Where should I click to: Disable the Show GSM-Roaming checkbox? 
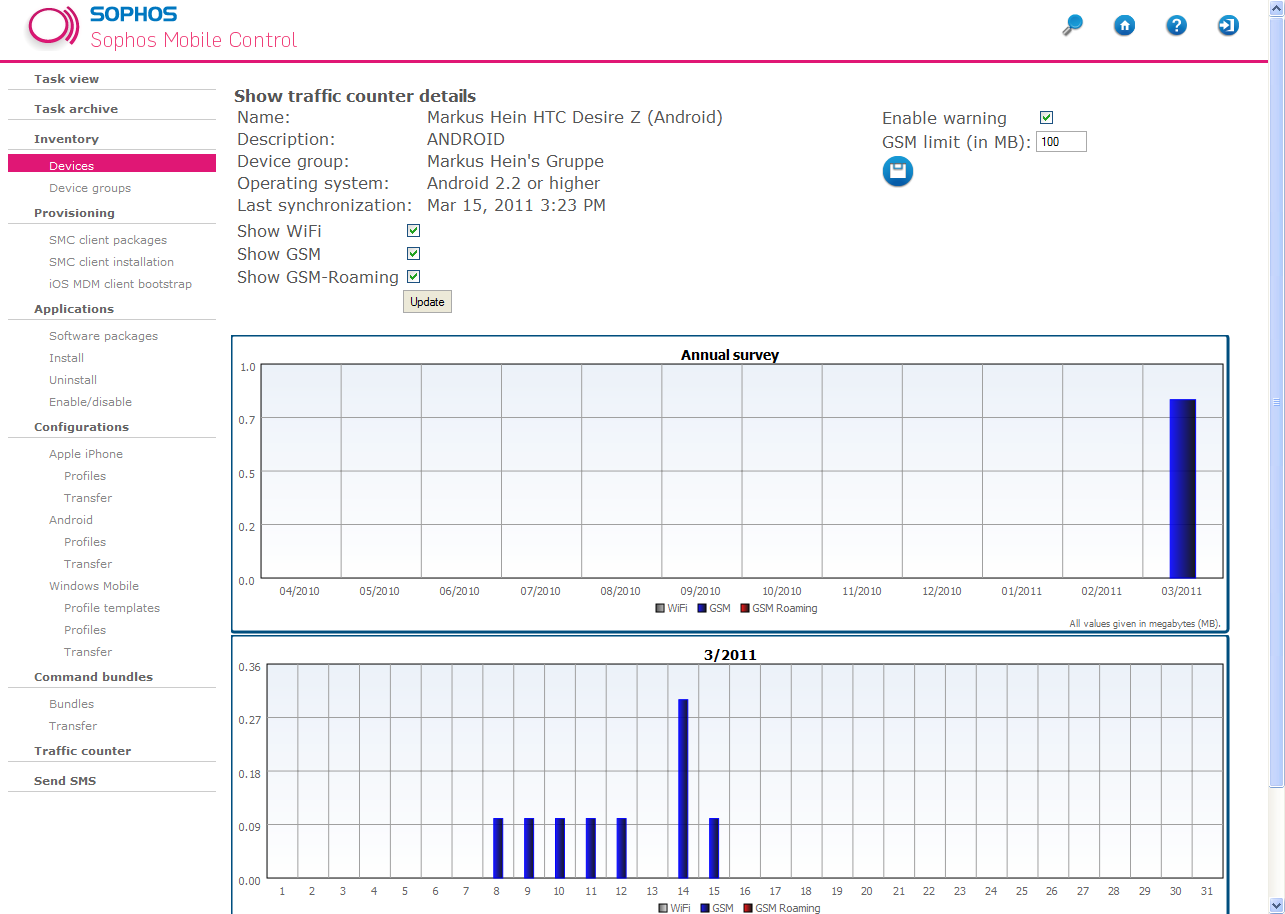(413, 277)
